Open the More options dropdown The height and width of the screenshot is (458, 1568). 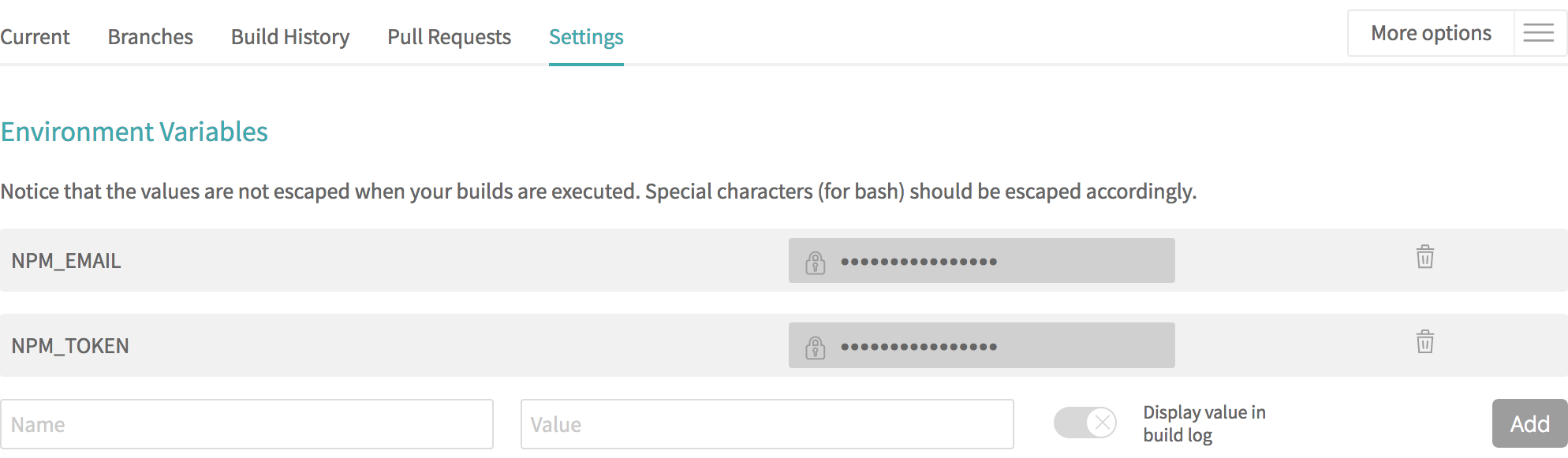coord(1431,33)
